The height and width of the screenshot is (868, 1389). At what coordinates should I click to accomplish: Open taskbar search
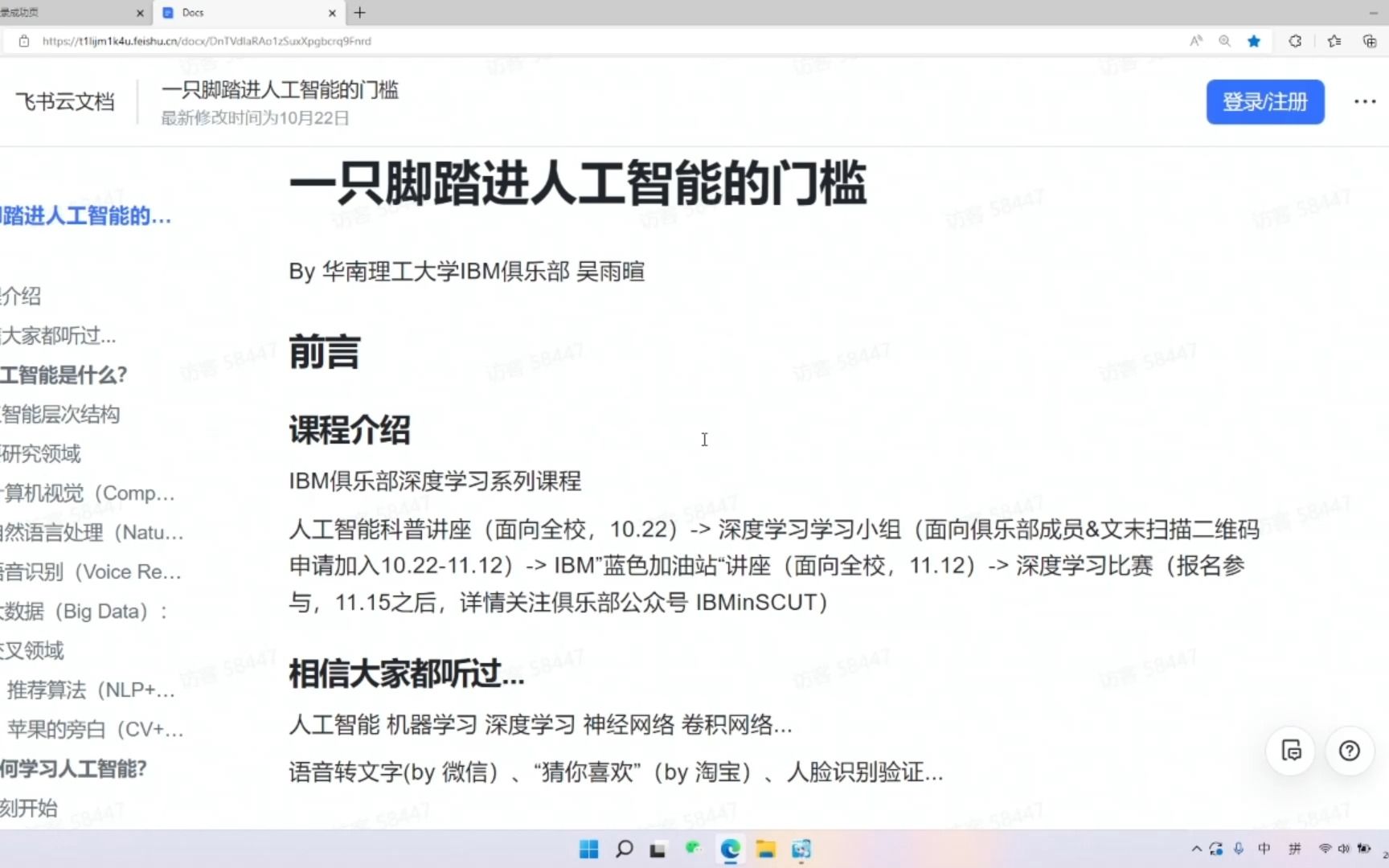pos(625,850)
